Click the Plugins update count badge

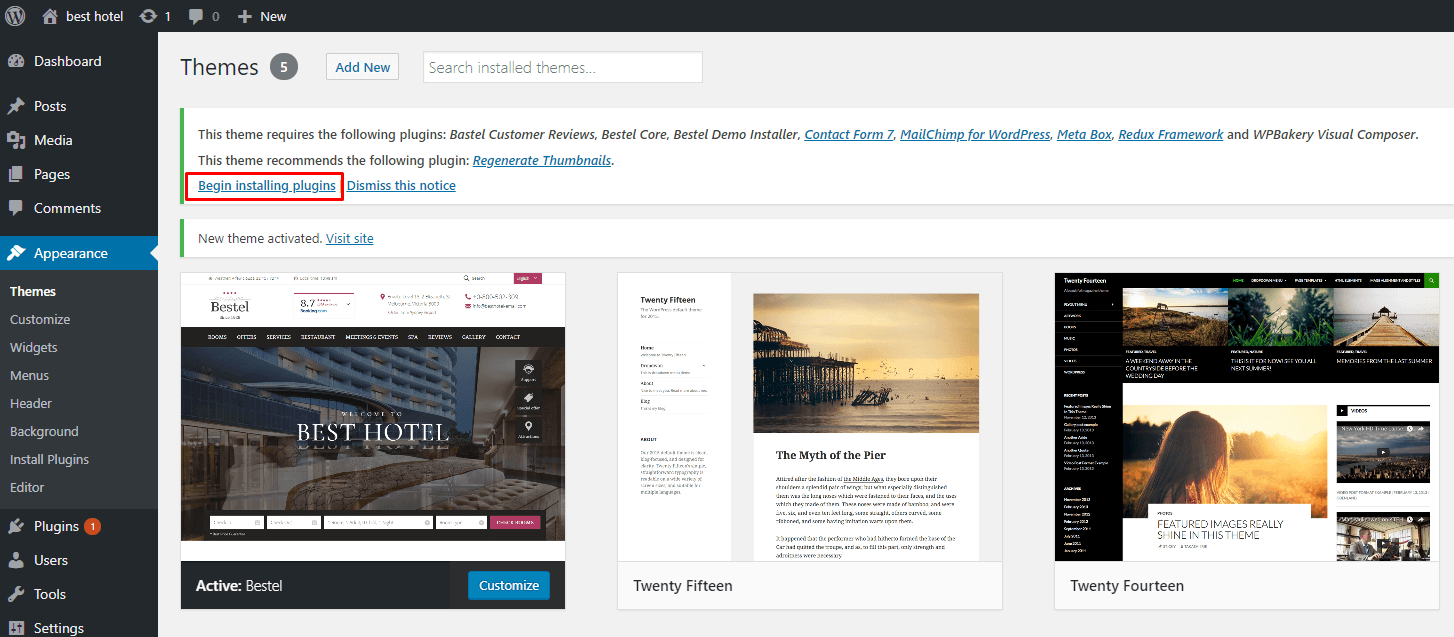click(x=92, y=526)
